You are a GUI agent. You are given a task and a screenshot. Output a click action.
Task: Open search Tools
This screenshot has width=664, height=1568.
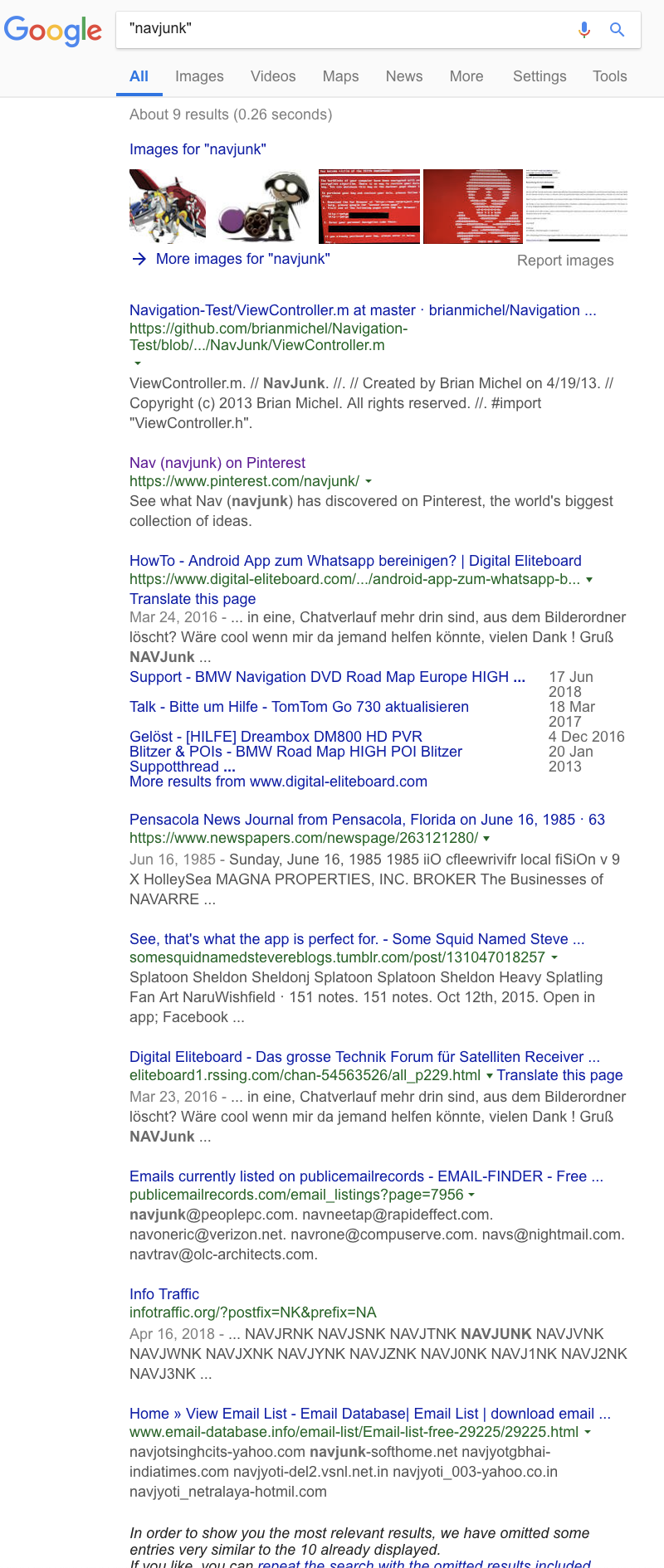point(610,76)
